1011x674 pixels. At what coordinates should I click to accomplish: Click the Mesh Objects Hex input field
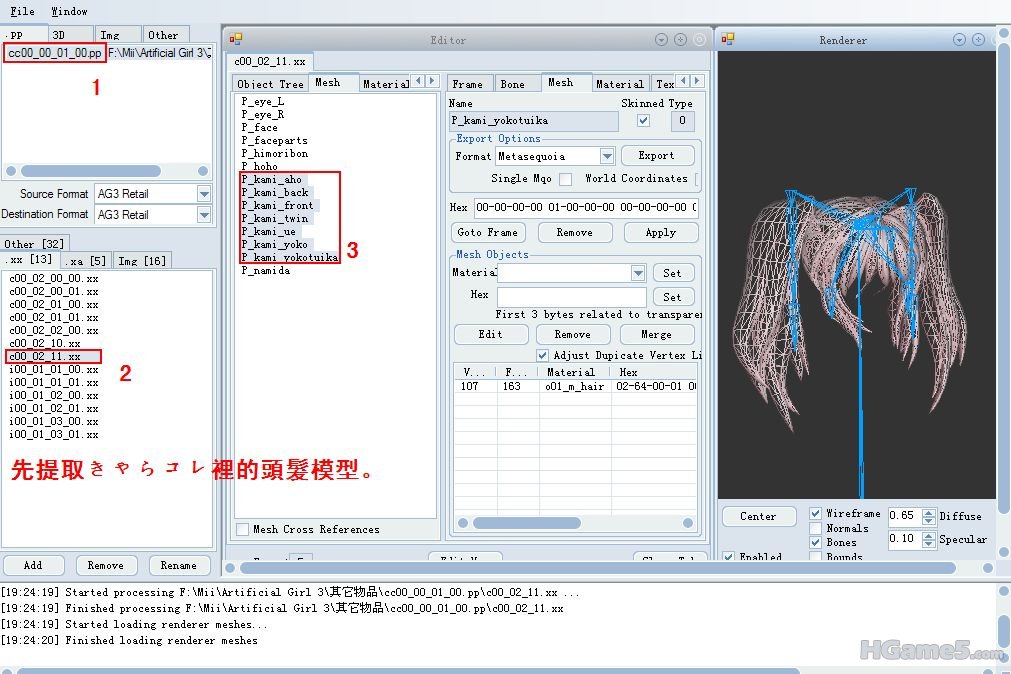click(571, 297)
